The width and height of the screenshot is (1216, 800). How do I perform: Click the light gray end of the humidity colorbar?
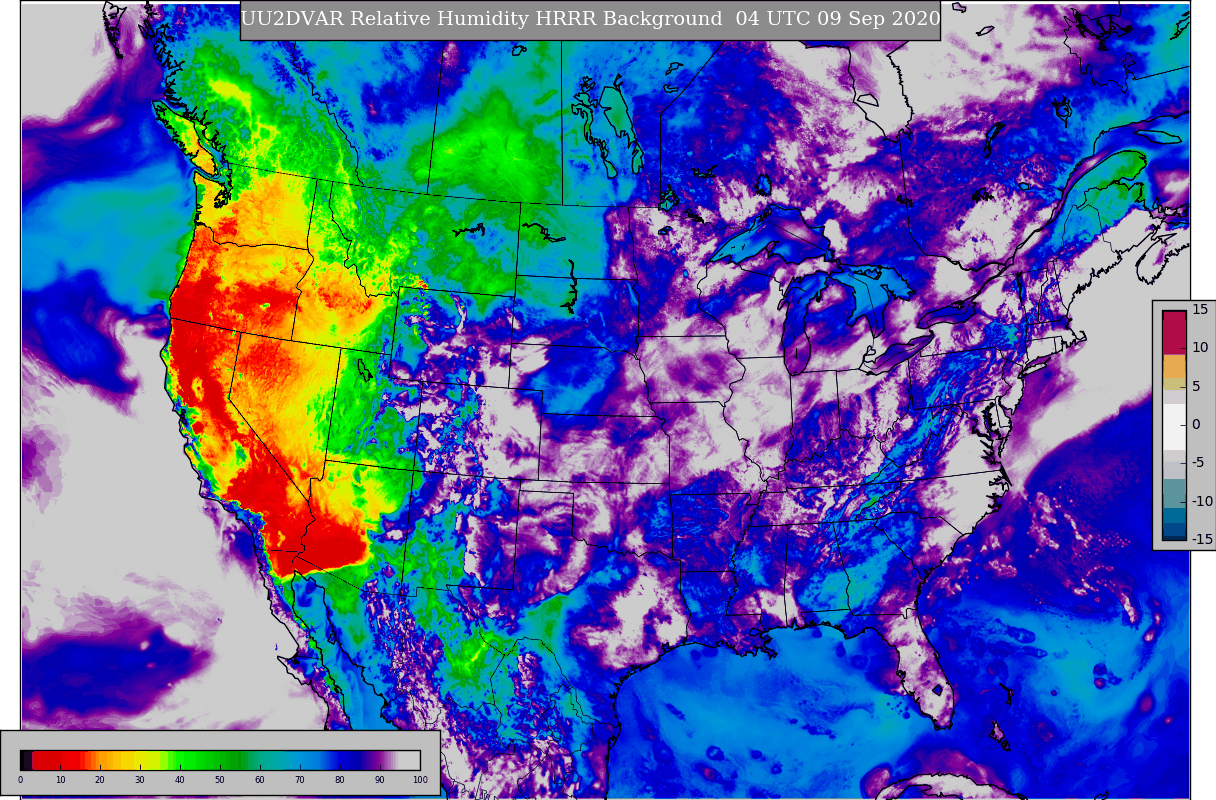click(x=409, y=760)
